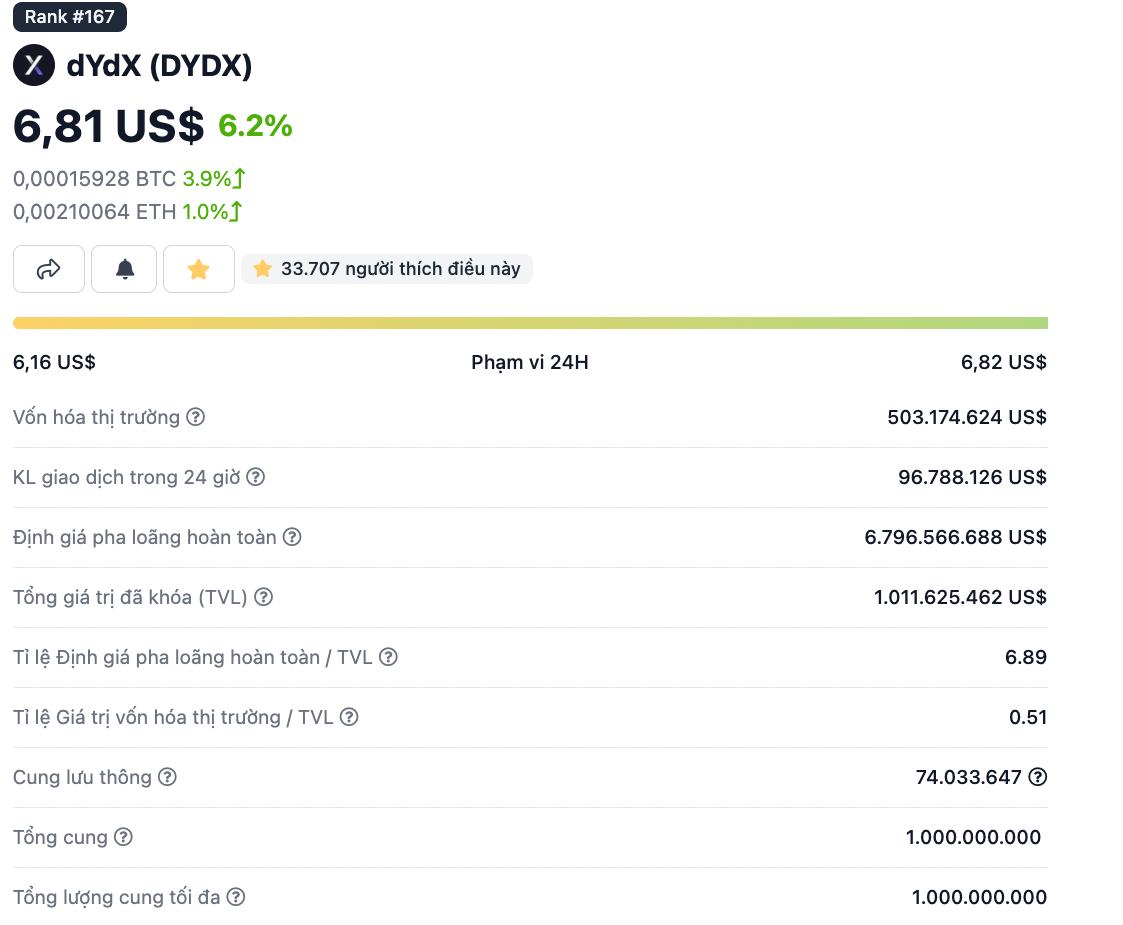The width and height of the screenshot is (1123, 925).
Task: Open help icon for Tỉ lệ Giá trị vốn hóa / TVL
Action: 349,717
